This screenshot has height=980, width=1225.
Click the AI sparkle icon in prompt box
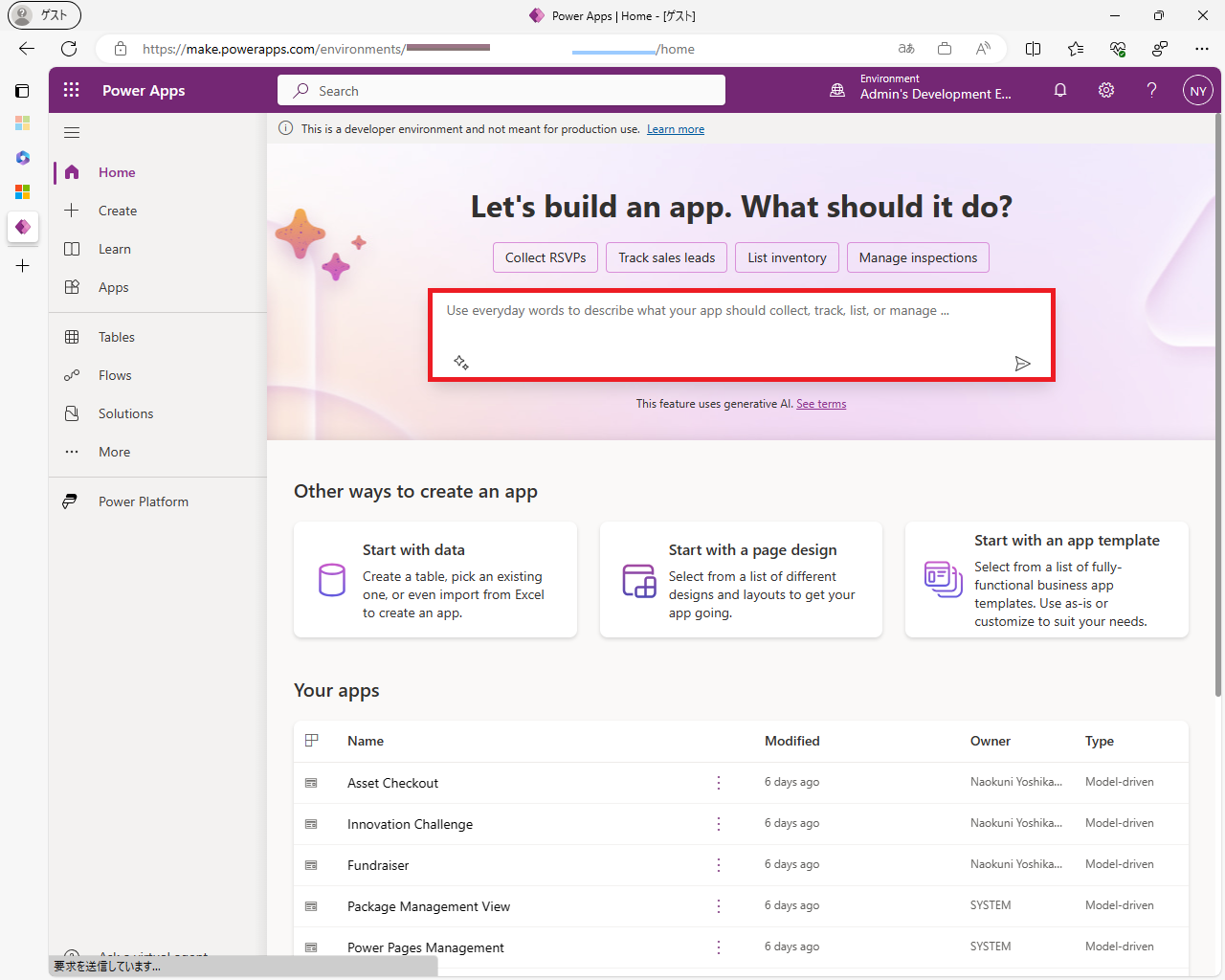pos(461,362)
